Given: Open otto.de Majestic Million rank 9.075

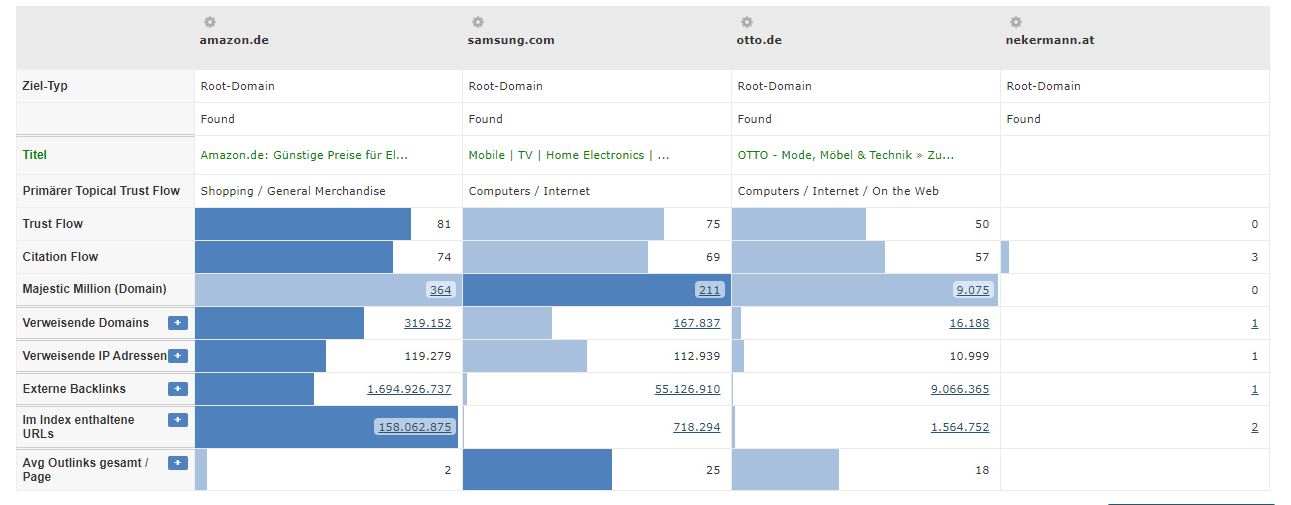Looking at the screenshot, I should [972, 290].
